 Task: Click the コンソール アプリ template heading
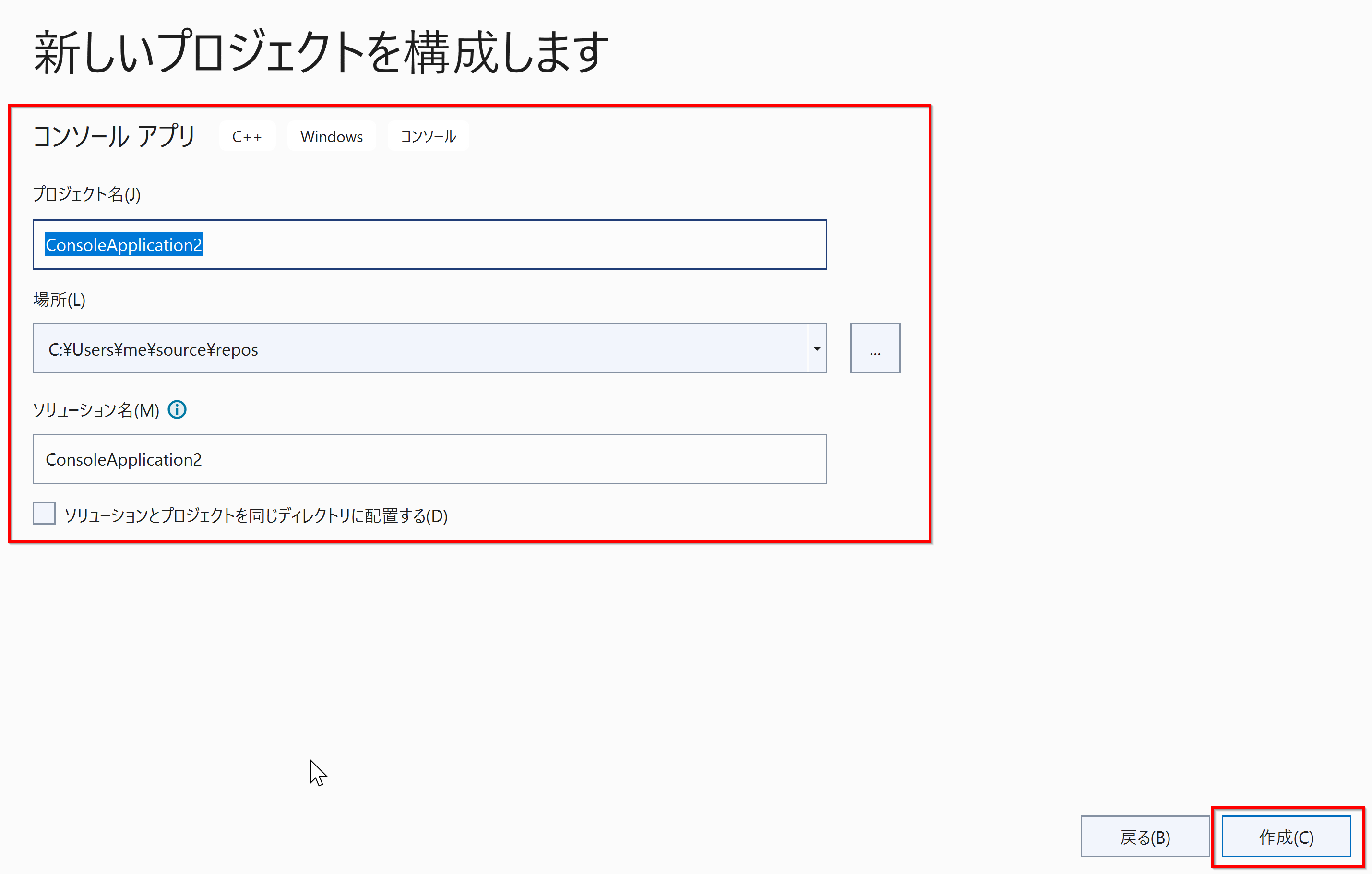pyautogui.click(x=115, y=137)
